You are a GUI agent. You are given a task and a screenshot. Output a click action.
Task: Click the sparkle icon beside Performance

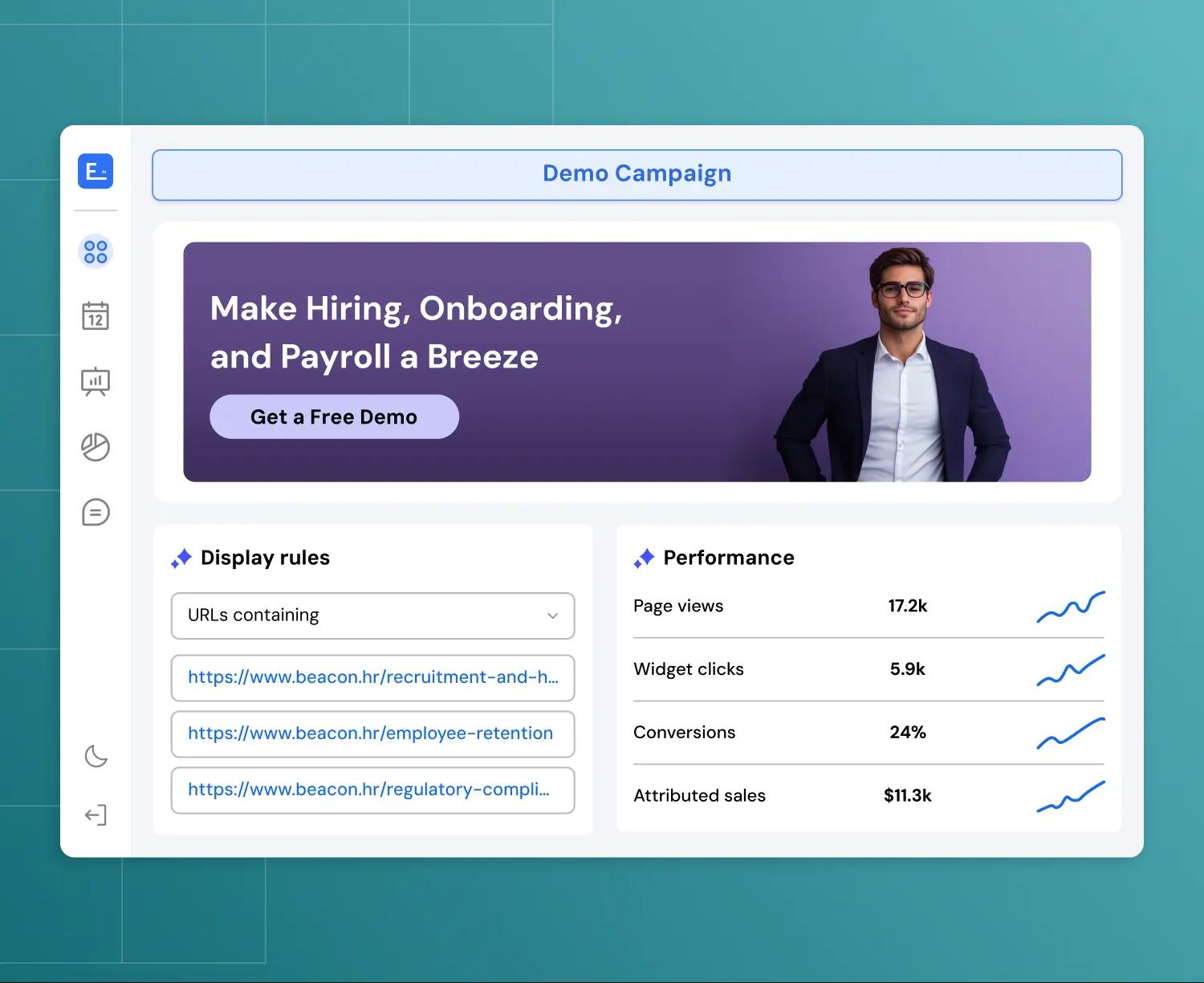point(644,559)
